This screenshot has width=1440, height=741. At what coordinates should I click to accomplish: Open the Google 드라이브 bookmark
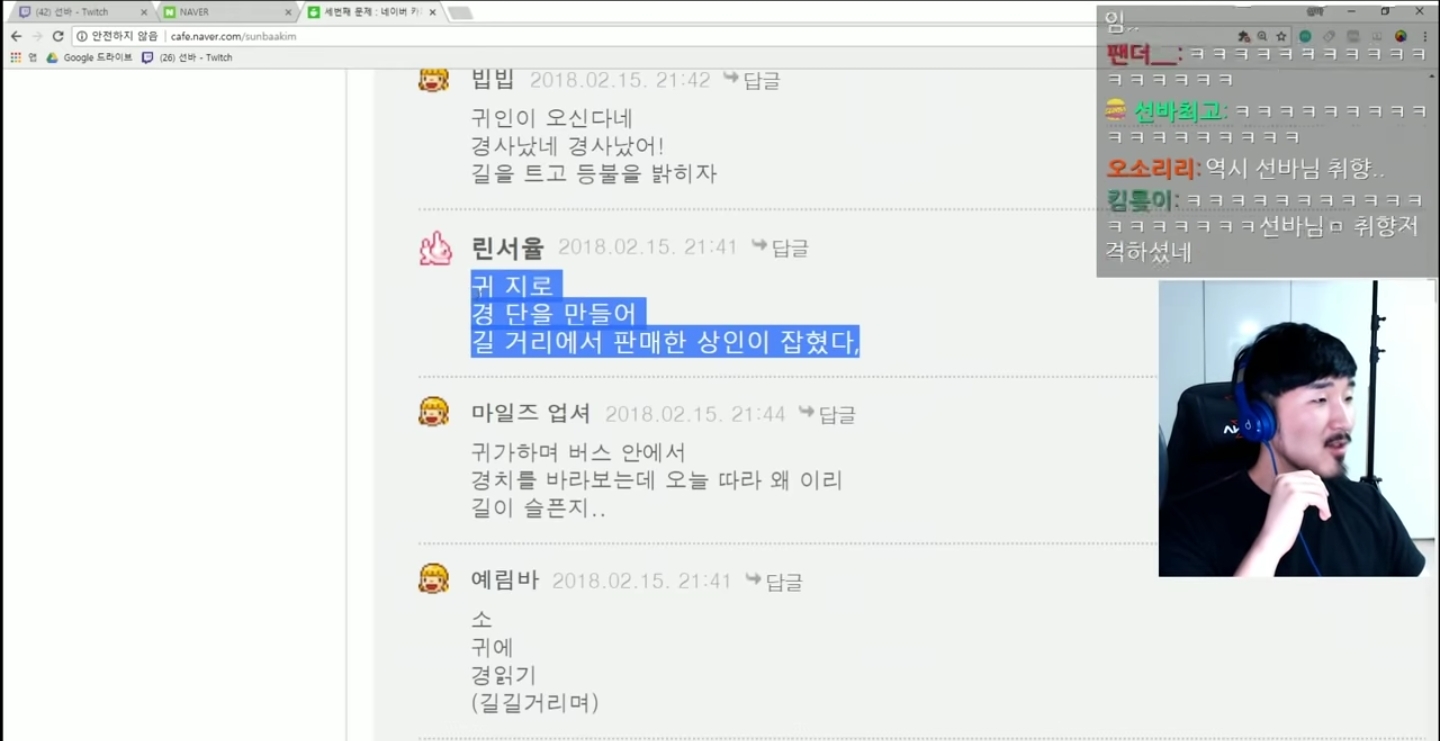(89, 58)
